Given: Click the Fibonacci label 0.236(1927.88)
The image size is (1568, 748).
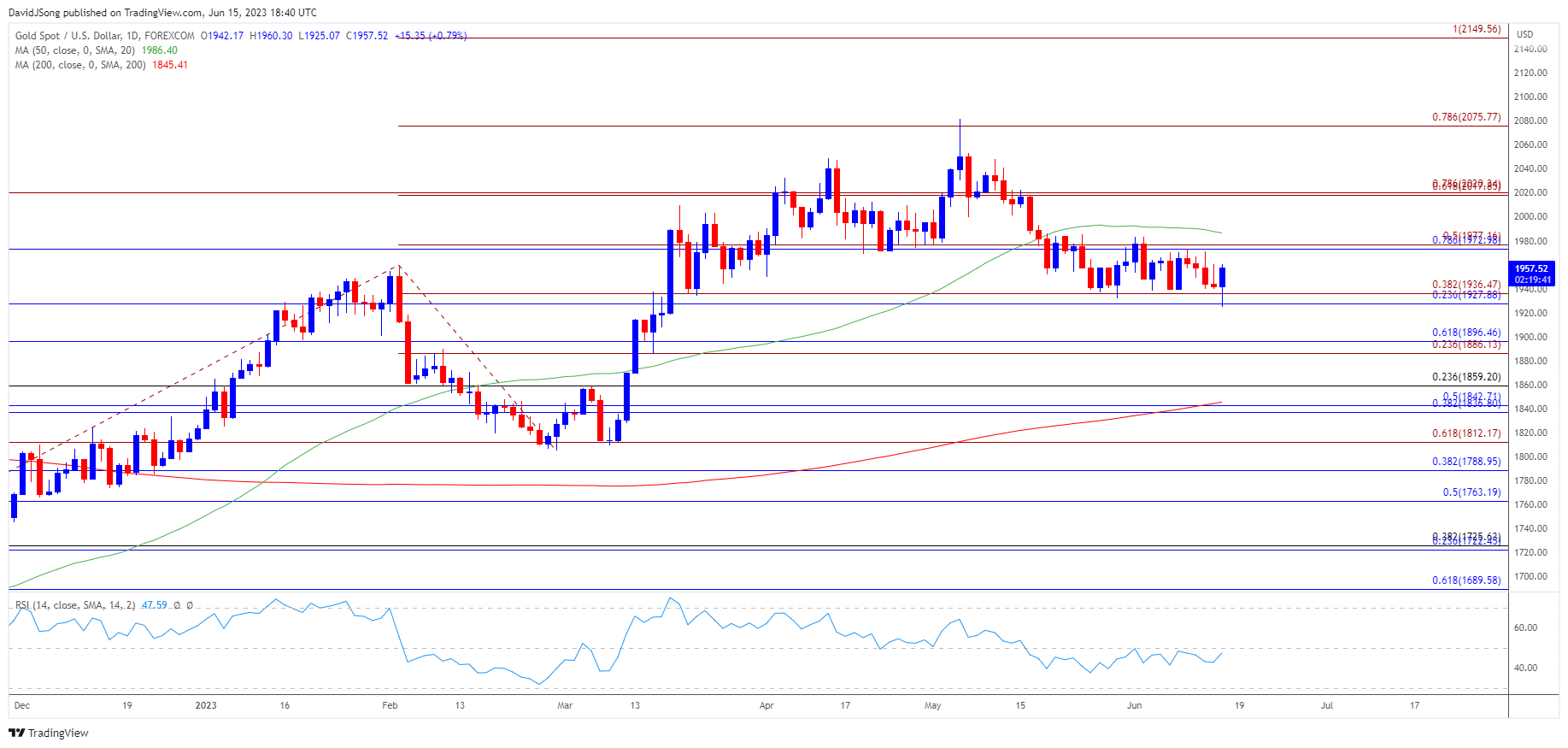Looking at the screenshot, I should 1466,295.
